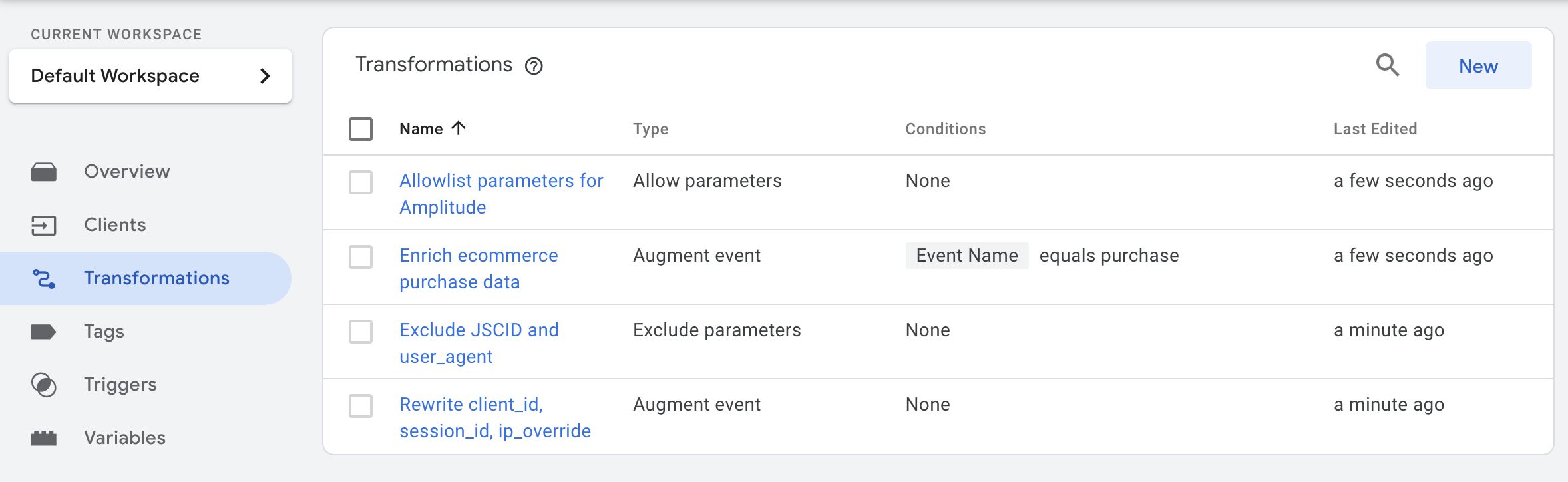Click the Transformations help question mark icon
1568x482 pixels.
[534, 66]
